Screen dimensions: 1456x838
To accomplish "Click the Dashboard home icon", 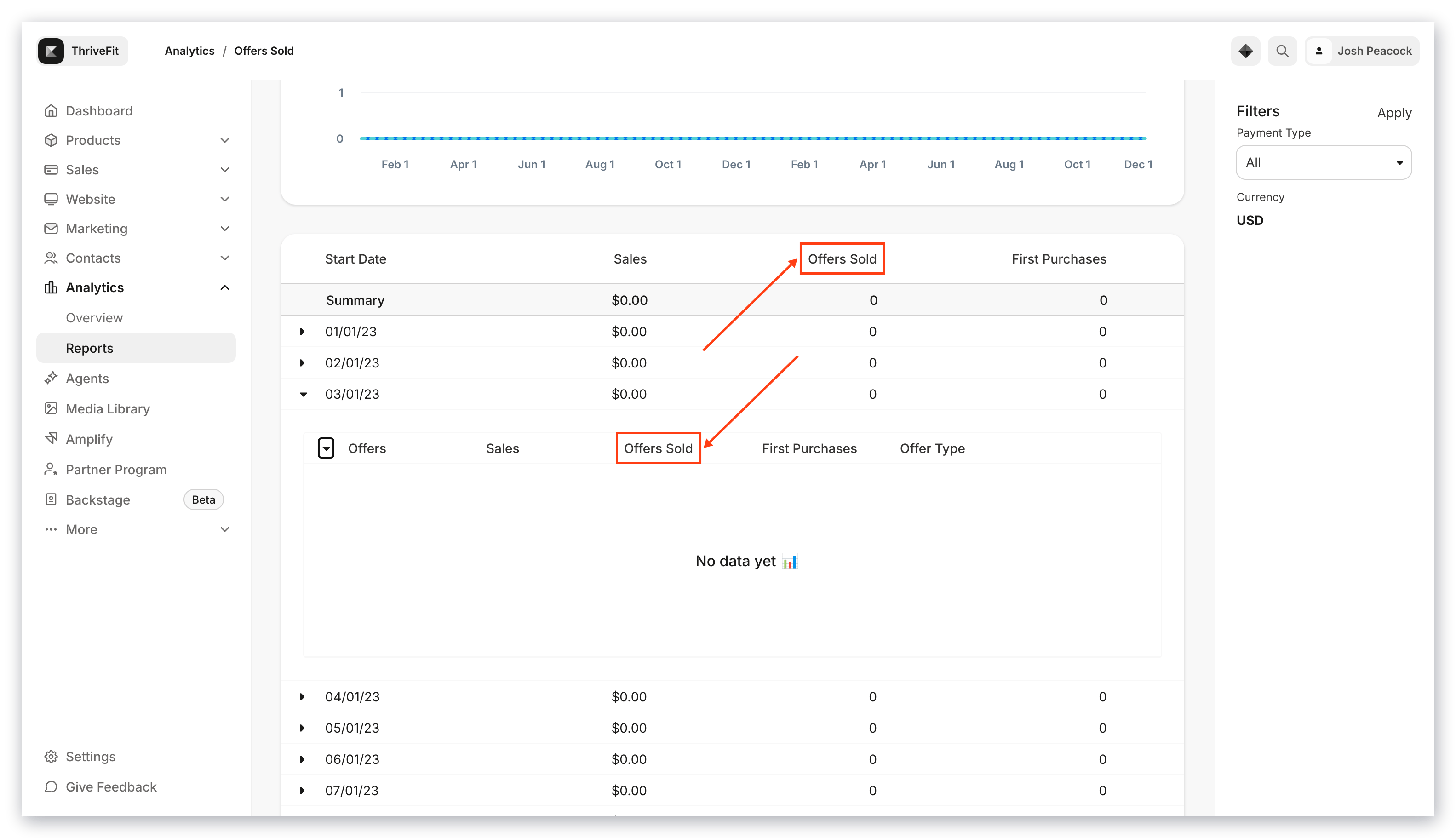I will pos(51,110).
